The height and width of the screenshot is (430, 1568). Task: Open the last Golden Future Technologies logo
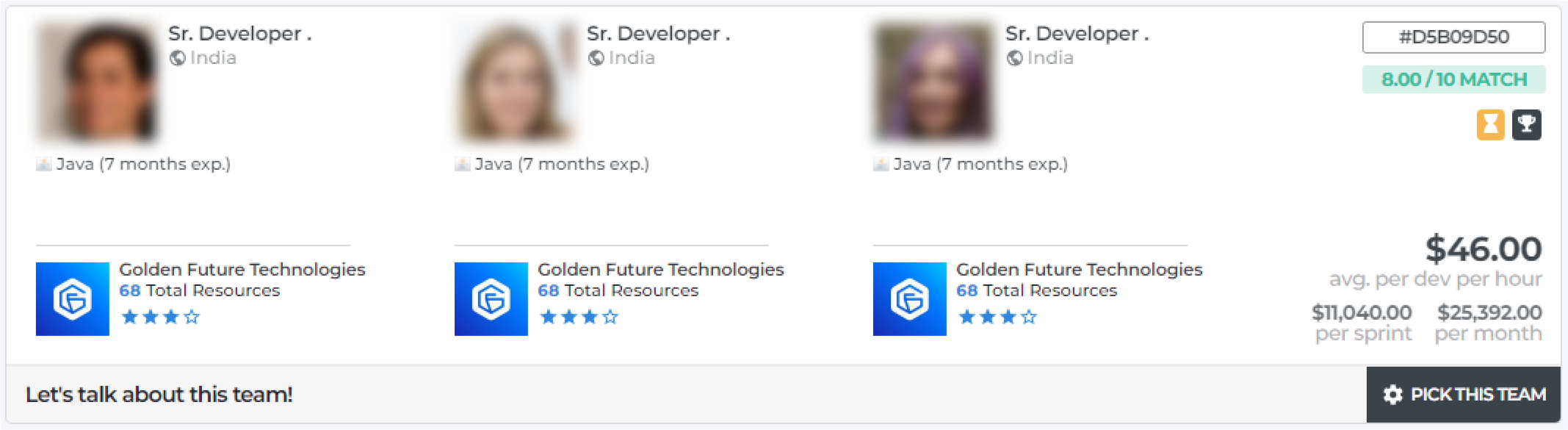coord(909,299)
